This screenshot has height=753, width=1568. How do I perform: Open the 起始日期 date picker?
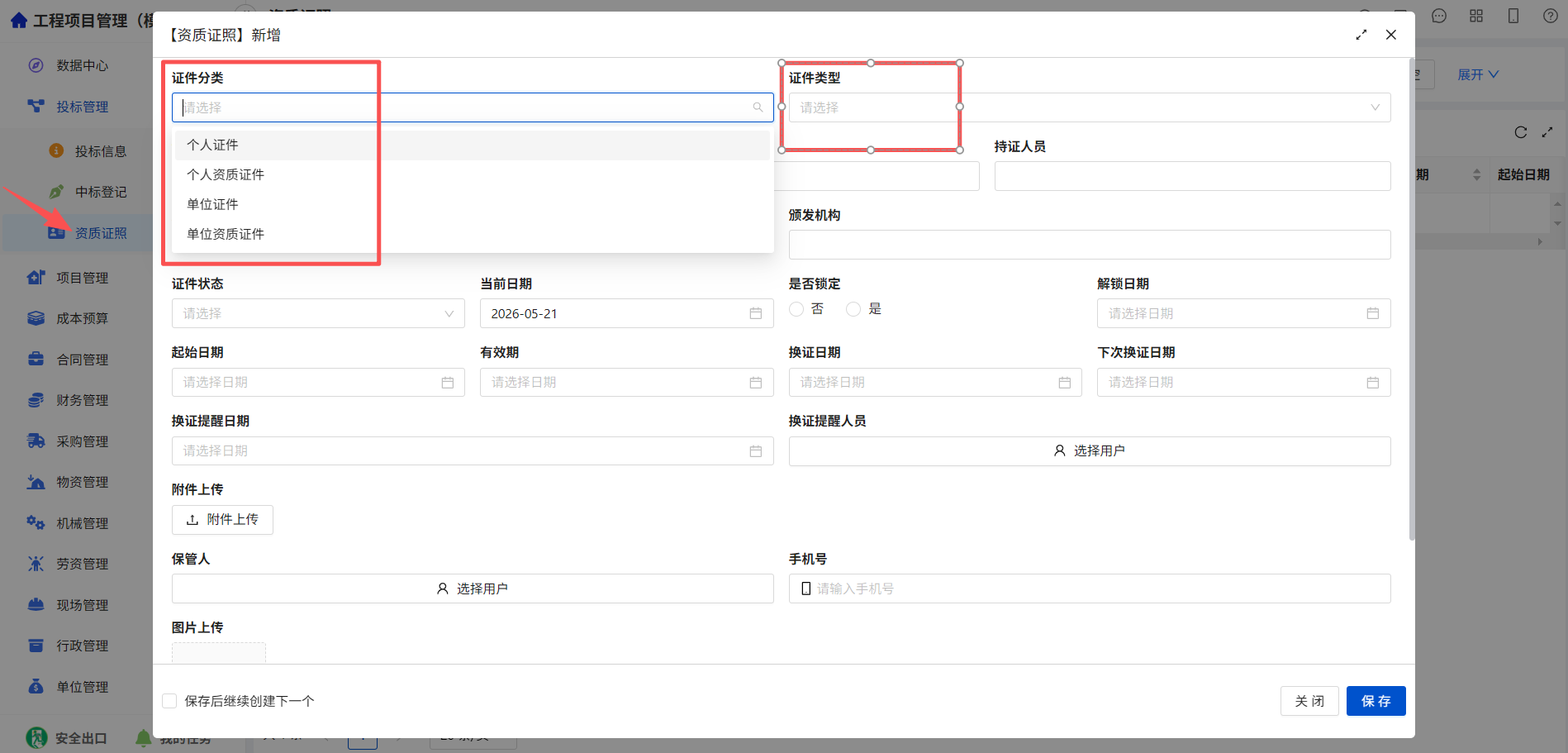[x=318, y=382]
